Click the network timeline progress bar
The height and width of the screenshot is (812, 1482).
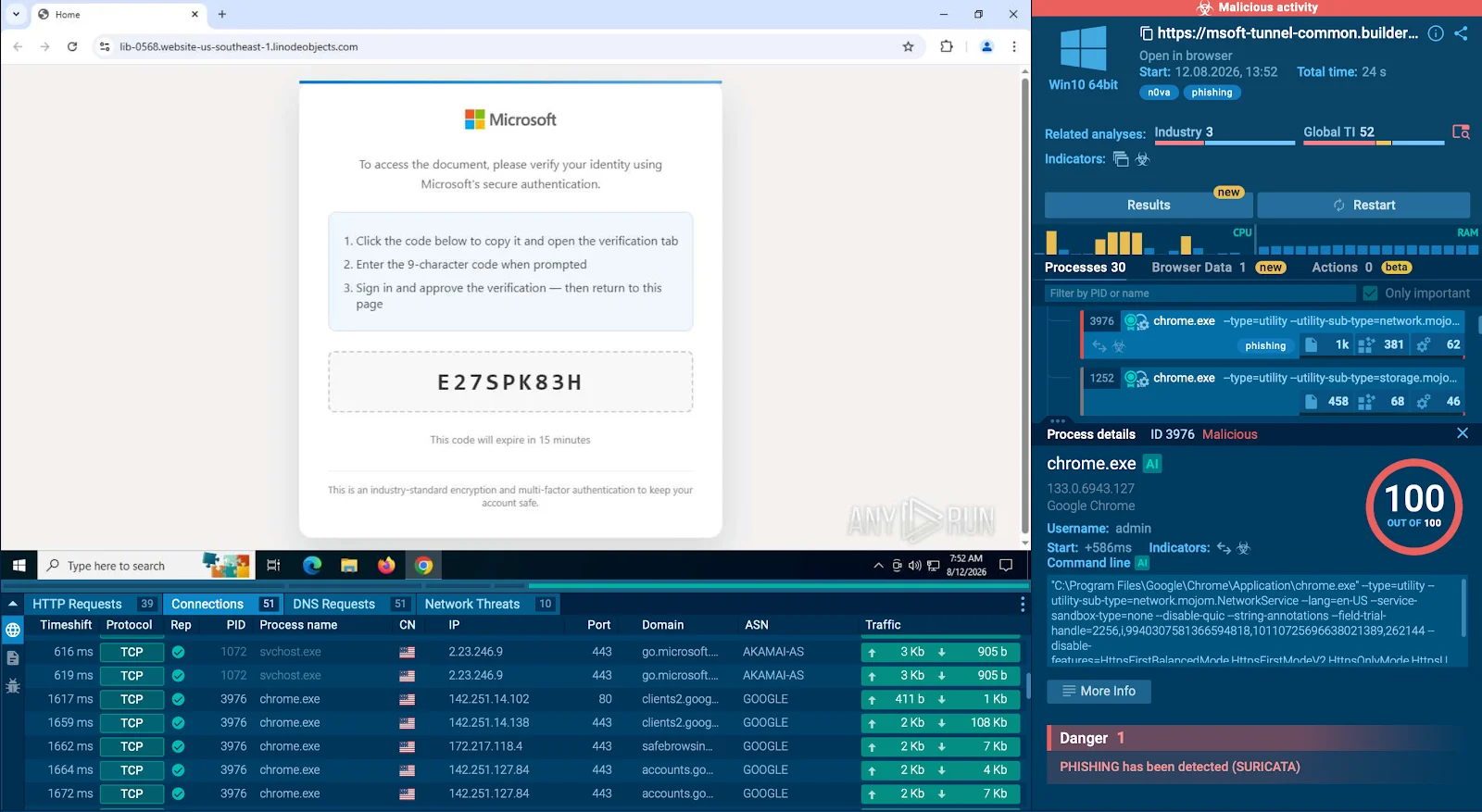click(515, 586)
